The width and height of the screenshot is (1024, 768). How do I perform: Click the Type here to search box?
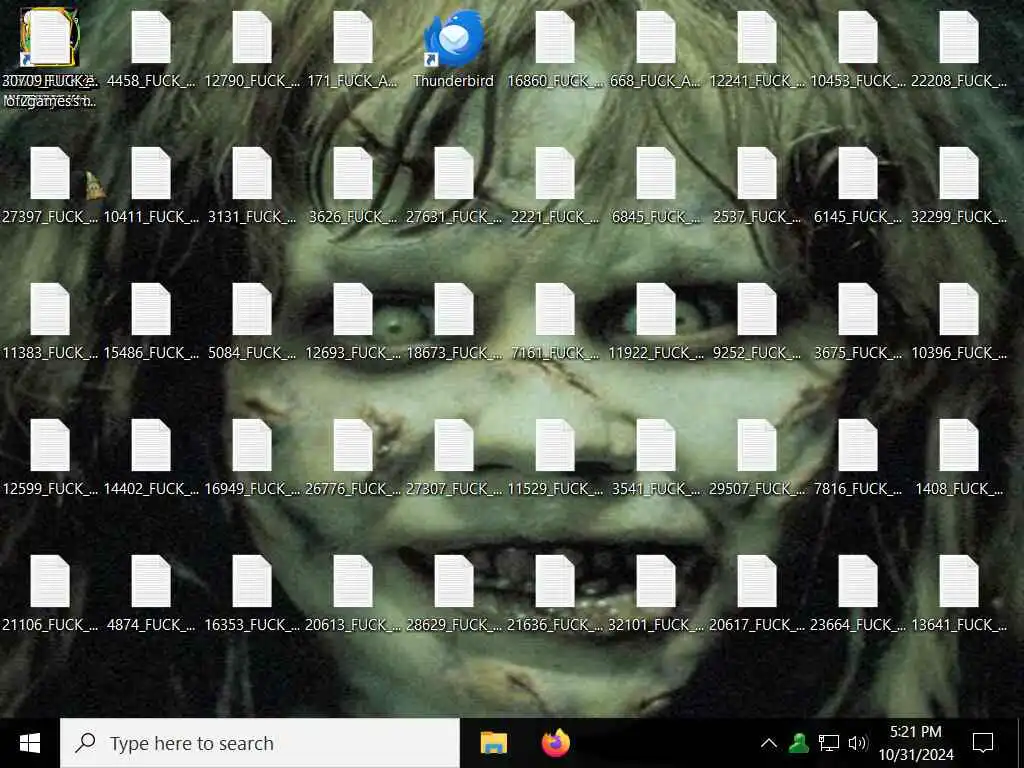point(260,743)
